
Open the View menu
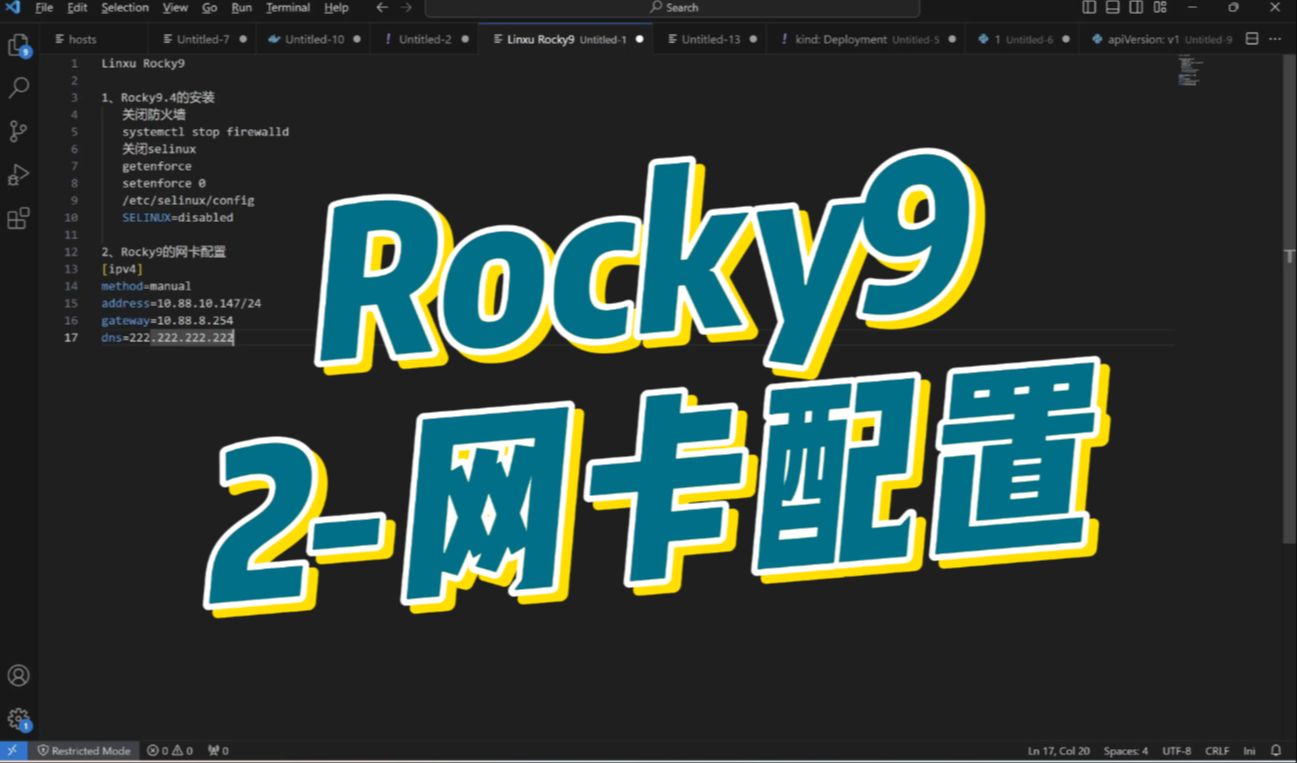pyautogui.click(x=175, y=7)
